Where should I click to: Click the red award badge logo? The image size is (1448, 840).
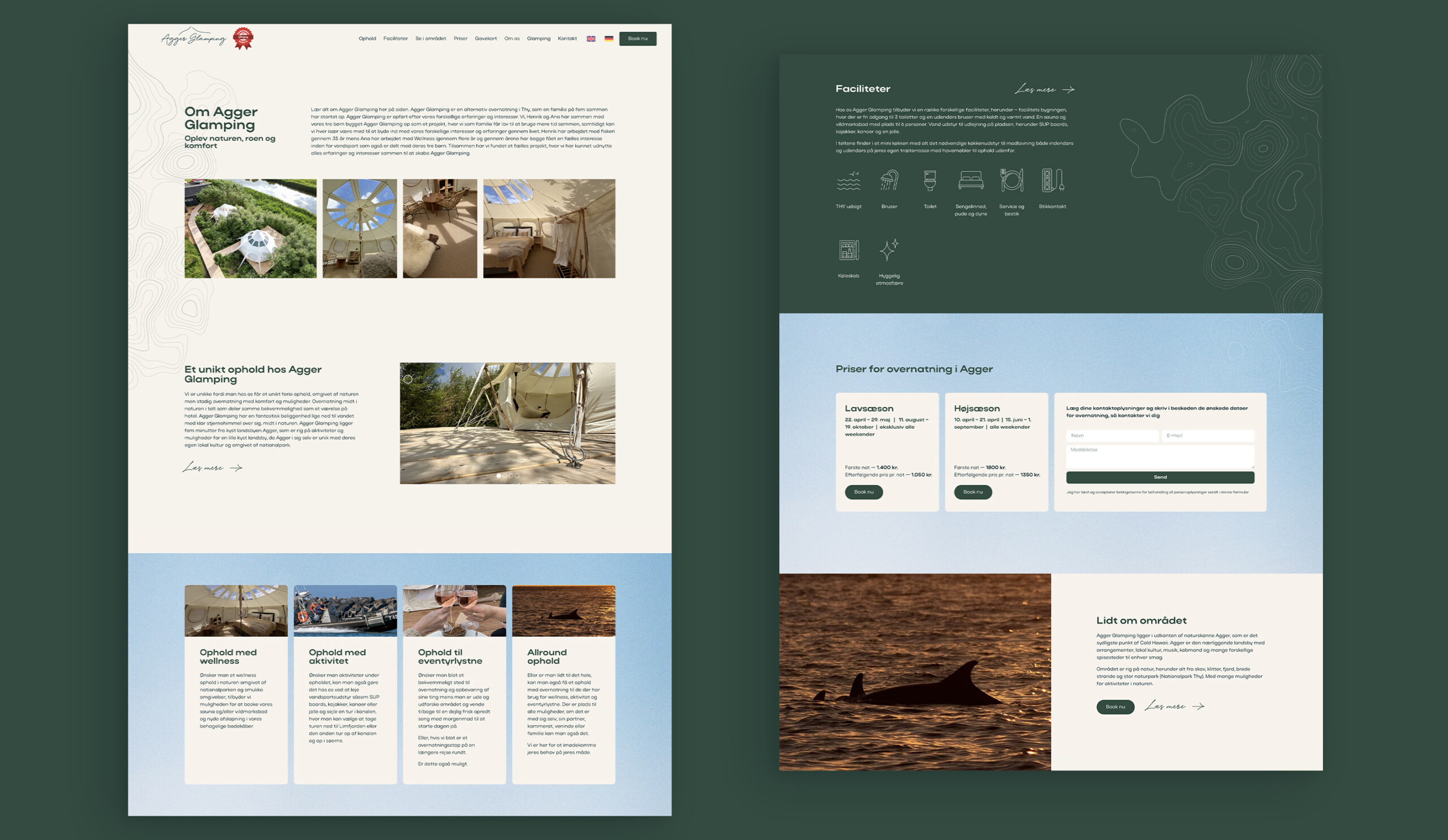(243, 38)
